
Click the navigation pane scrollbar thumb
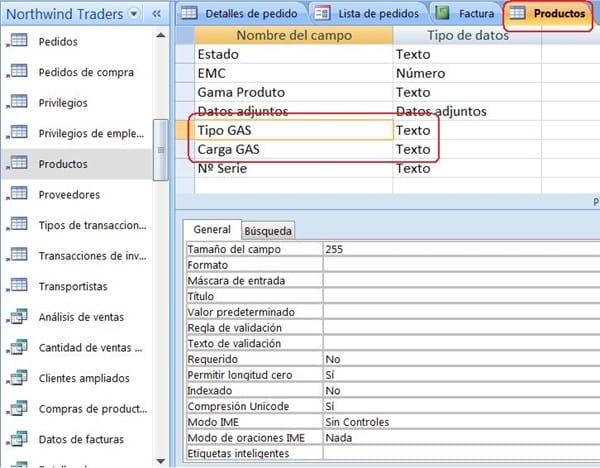point(161,150)
